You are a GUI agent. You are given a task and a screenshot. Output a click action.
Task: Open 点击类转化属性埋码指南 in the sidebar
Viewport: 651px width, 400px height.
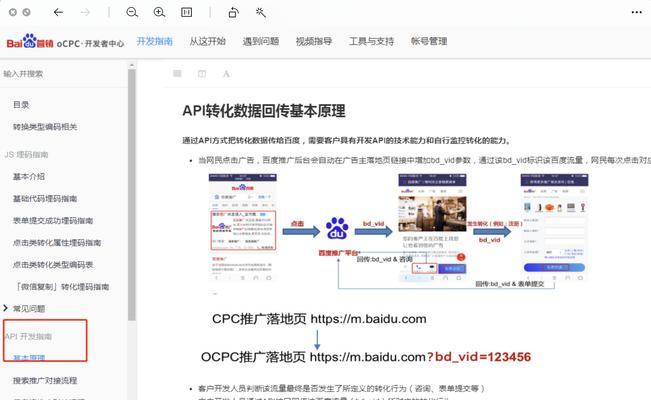pyautogui.click(x=57, y=243)
